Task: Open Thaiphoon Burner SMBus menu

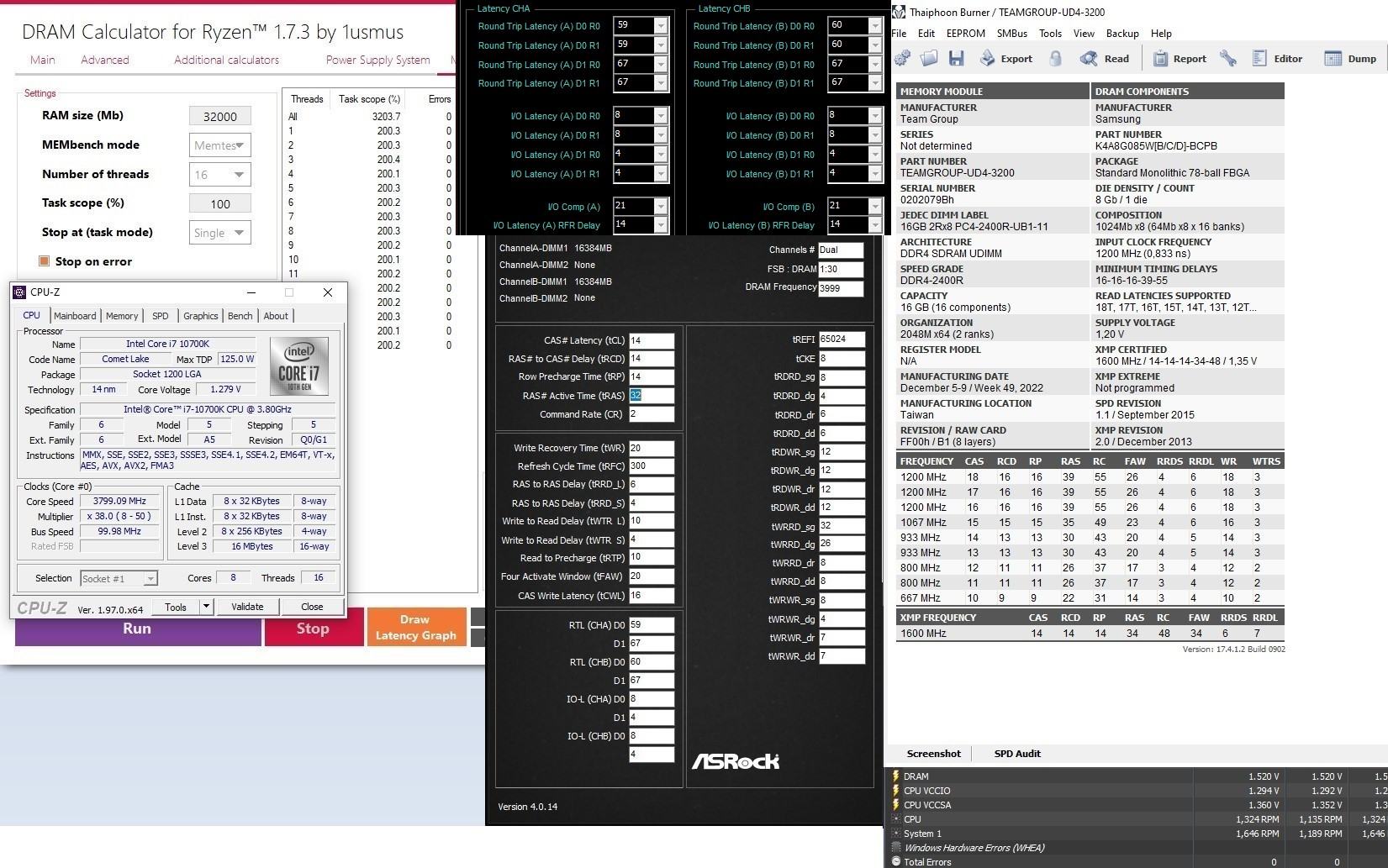Action: point(1012,34)
